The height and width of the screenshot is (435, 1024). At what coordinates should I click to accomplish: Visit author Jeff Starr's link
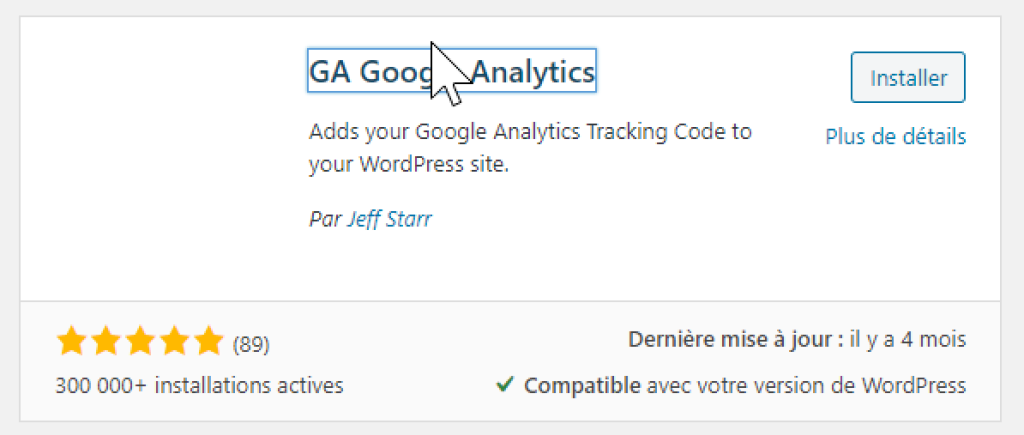click(390, 219)
